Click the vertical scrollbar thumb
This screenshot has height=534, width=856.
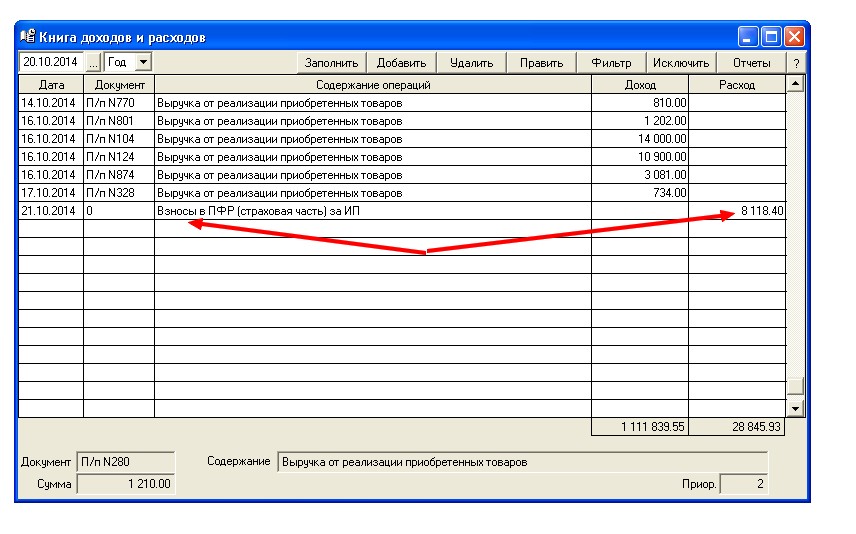pos(795,385)
